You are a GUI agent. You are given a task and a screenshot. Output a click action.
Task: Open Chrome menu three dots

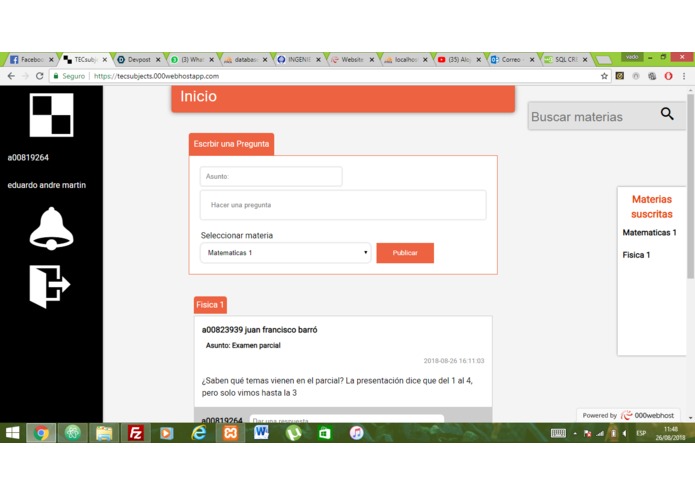[x=684, y=76]
